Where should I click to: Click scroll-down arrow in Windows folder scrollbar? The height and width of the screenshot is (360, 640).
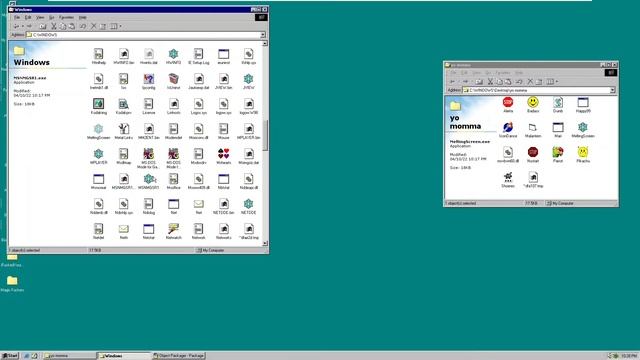tap(265, 243)
